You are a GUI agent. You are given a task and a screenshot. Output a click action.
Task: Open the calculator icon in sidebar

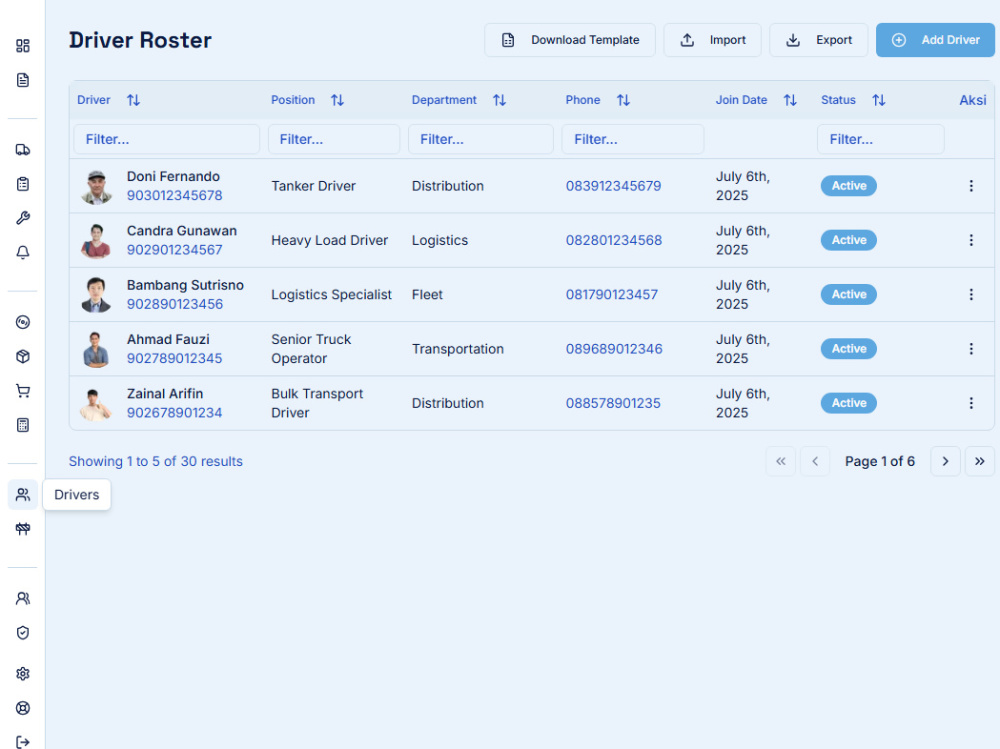pos(22,425)
